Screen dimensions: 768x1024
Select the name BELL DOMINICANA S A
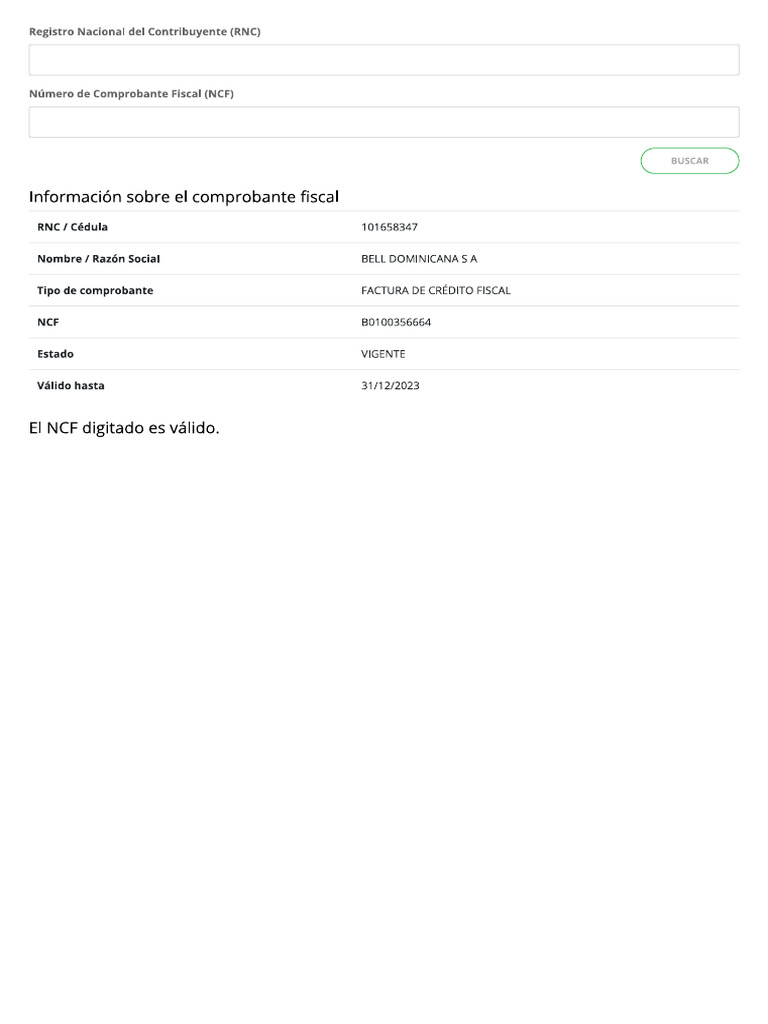point(419,259)
